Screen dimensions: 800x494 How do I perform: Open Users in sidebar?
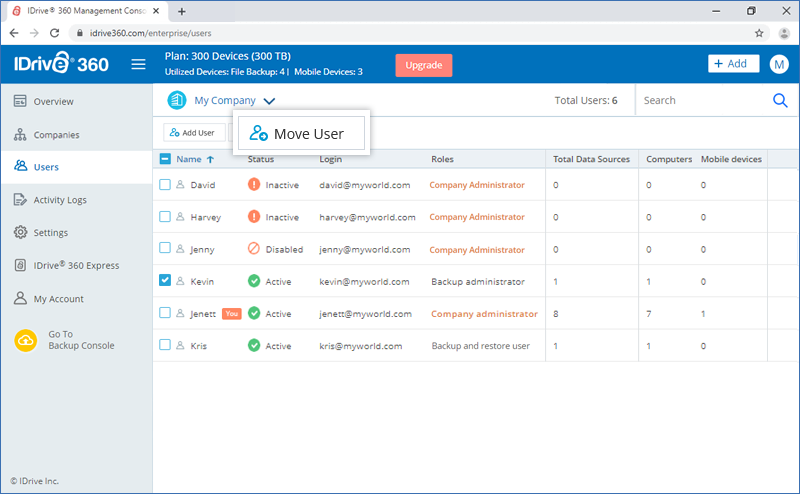pos(77,167)
